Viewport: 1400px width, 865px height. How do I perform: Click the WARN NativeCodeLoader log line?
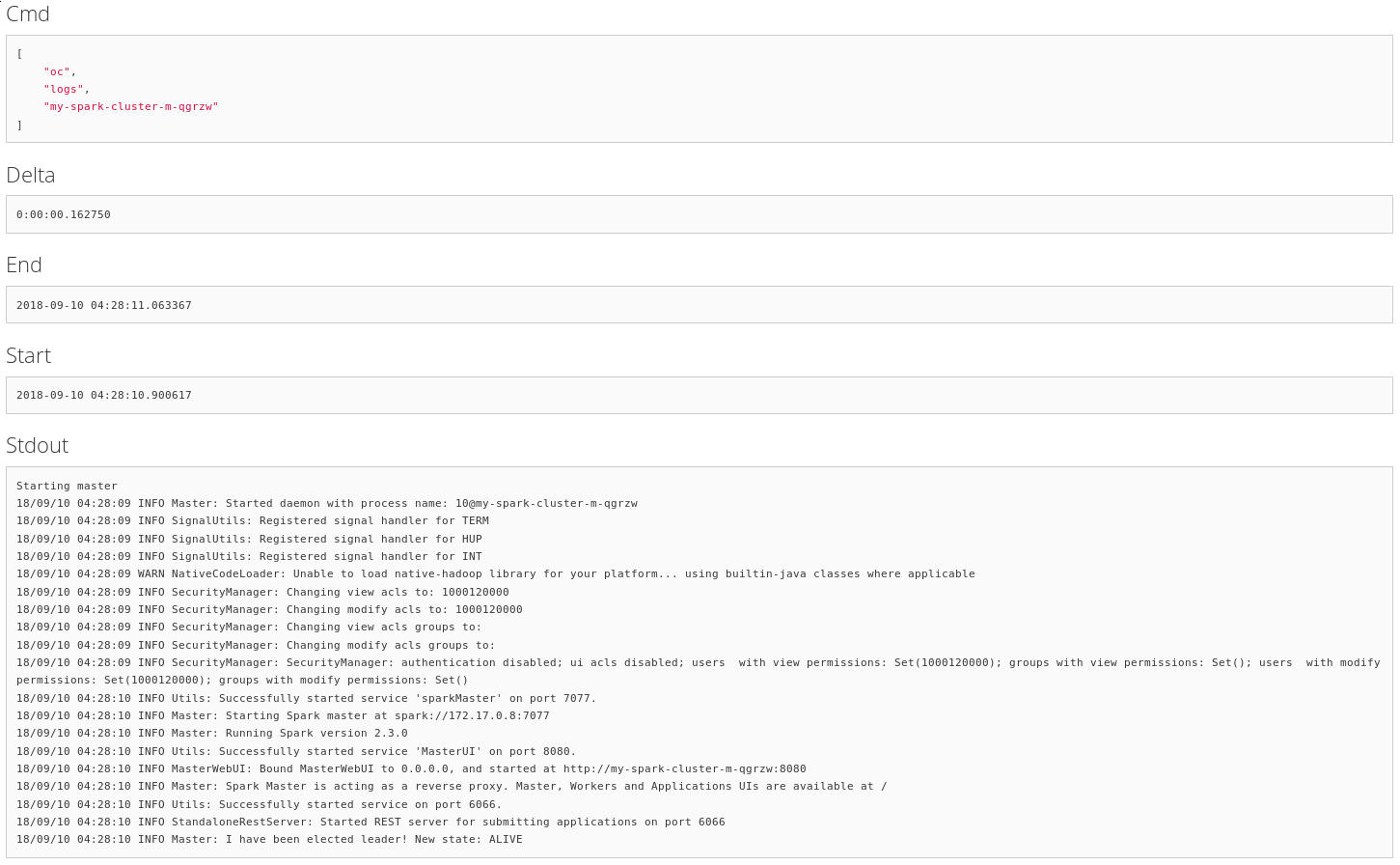pos(495,573)
